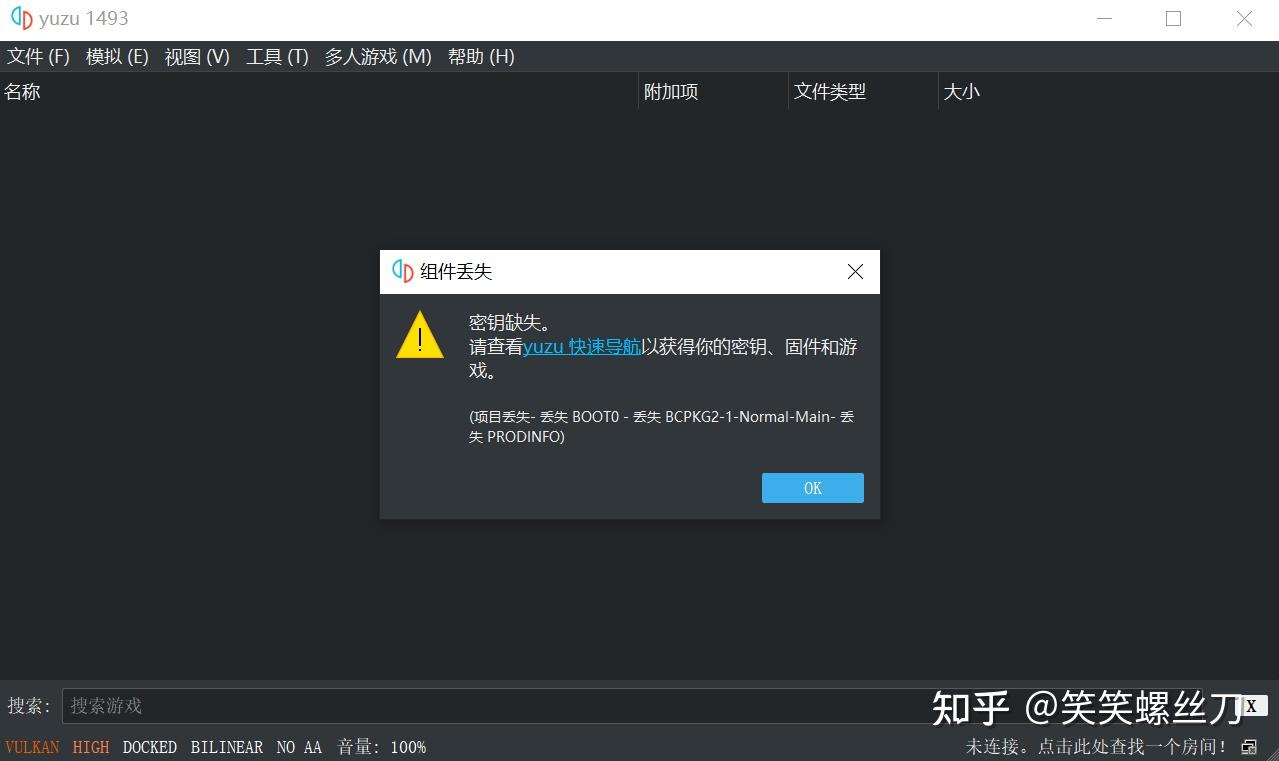Viewport: 1279px width, 761px height.
Task: Click OK in the 组件丢失 dialog
Action: point(812,488)
